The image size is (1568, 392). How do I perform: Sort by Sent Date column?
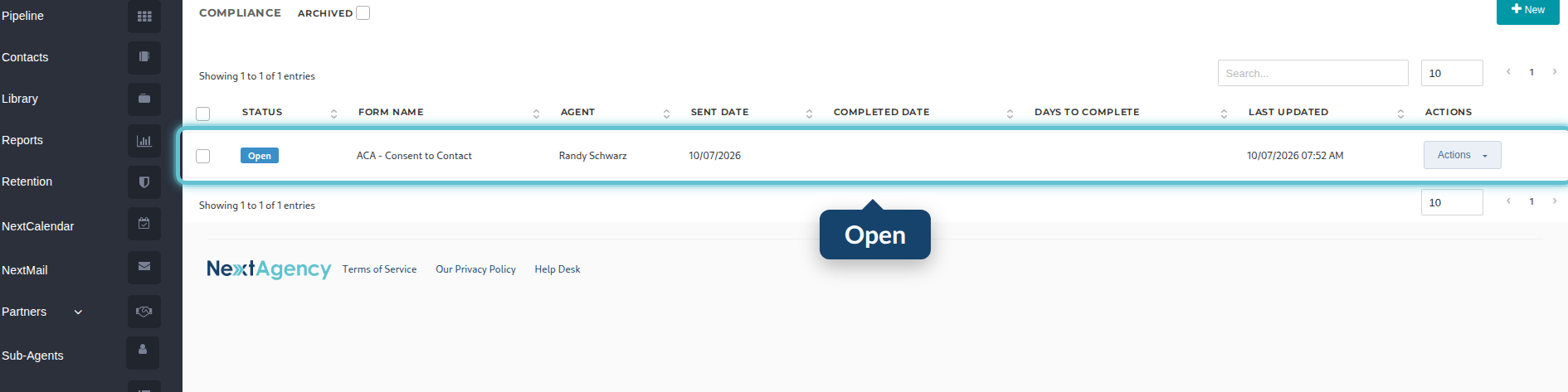tap(809, 114)
